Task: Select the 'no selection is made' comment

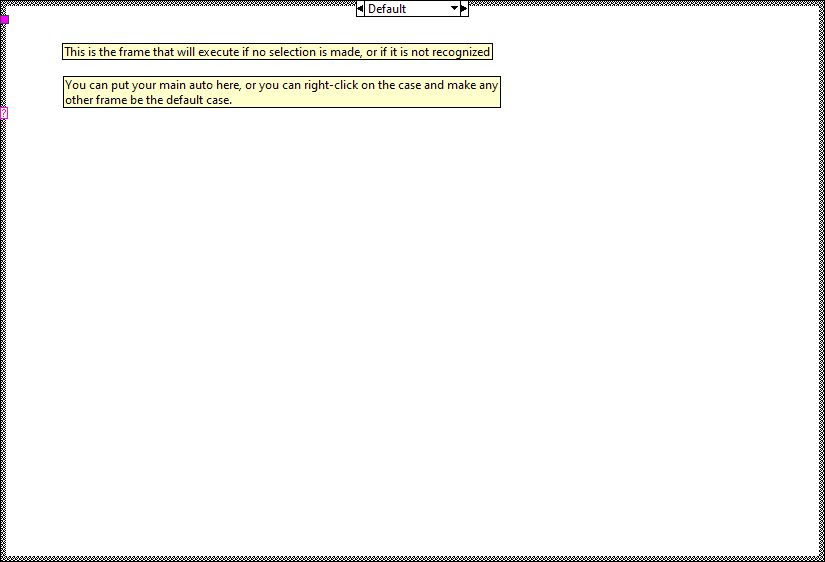Action: [277, 52]
